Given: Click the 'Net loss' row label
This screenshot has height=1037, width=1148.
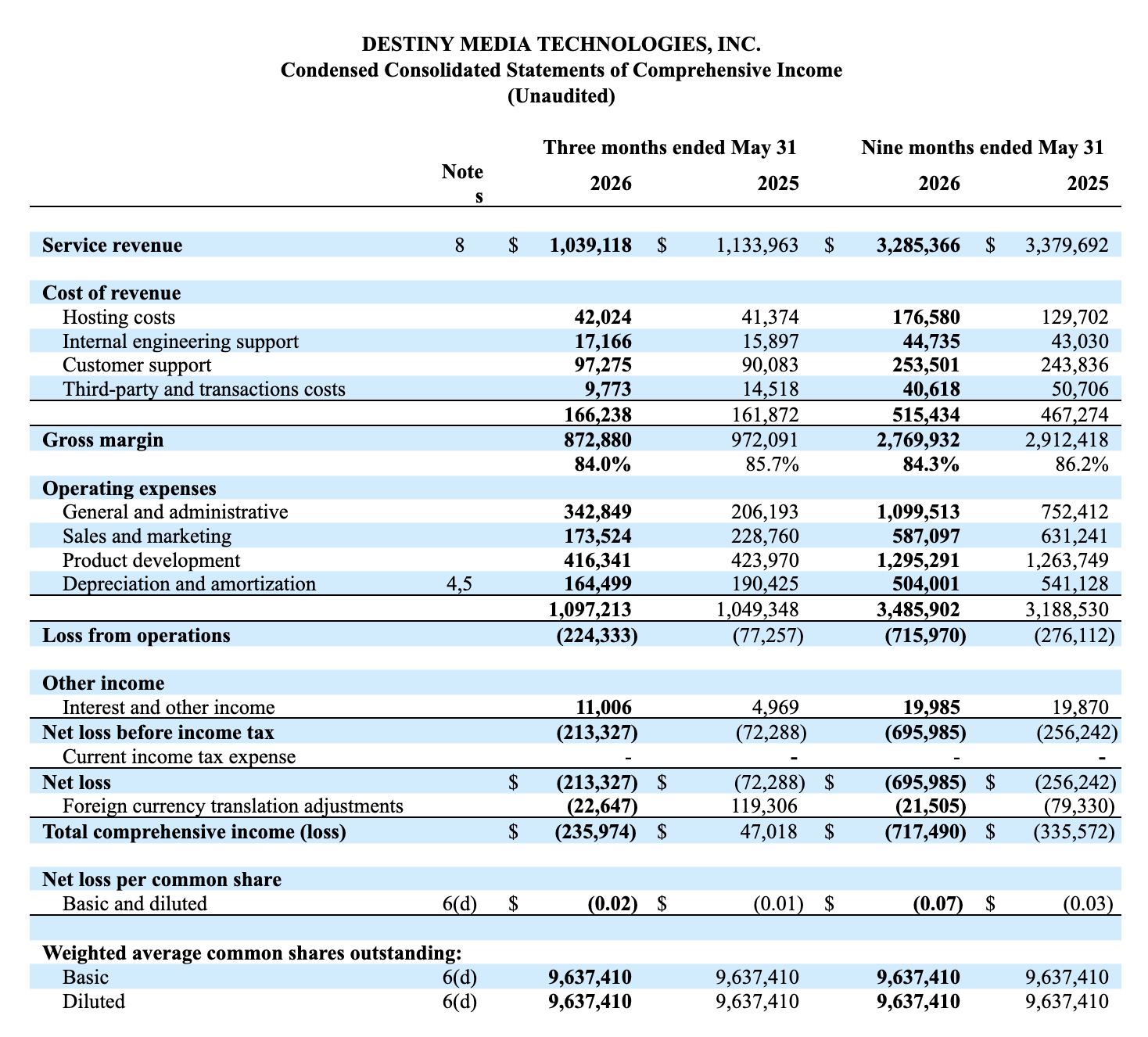Looking at the screenshot, I should click(77, 782).
